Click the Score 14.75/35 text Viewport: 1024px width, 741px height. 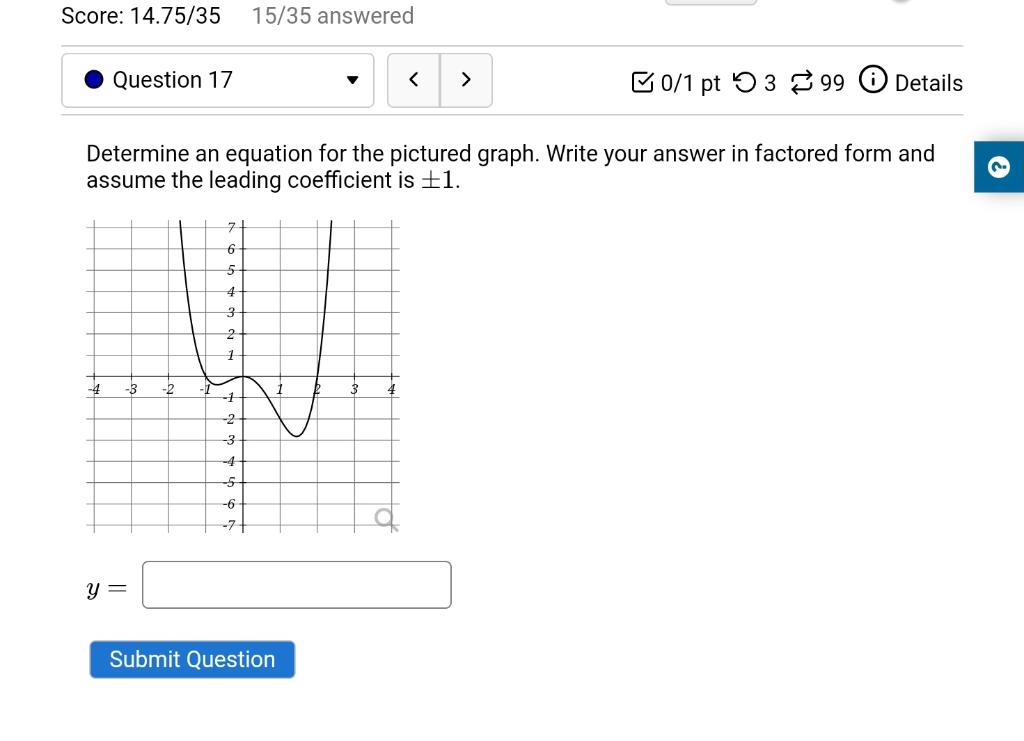(141, 16)
